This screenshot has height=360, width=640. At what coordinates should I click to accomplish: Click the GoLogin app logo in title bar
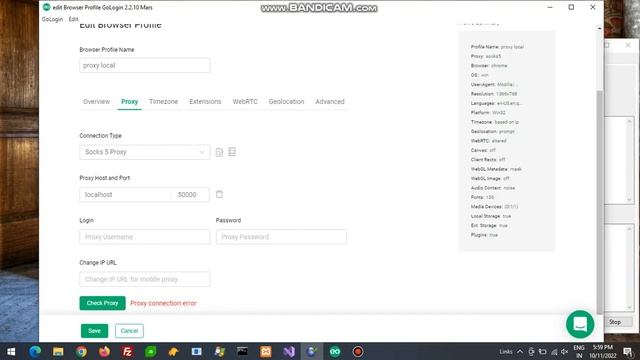[x=47, y=7]
